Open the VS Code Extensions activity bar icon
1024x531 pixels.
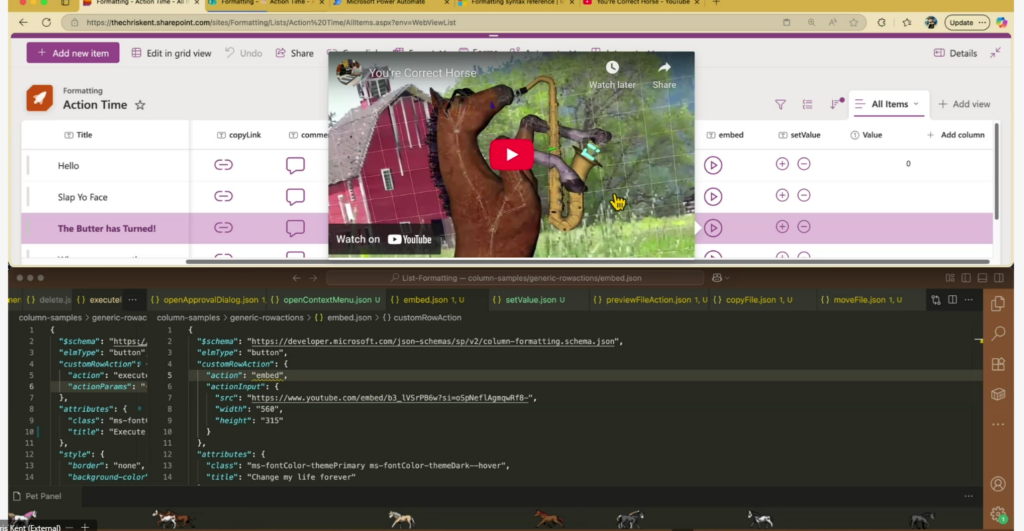click(998, 364)
